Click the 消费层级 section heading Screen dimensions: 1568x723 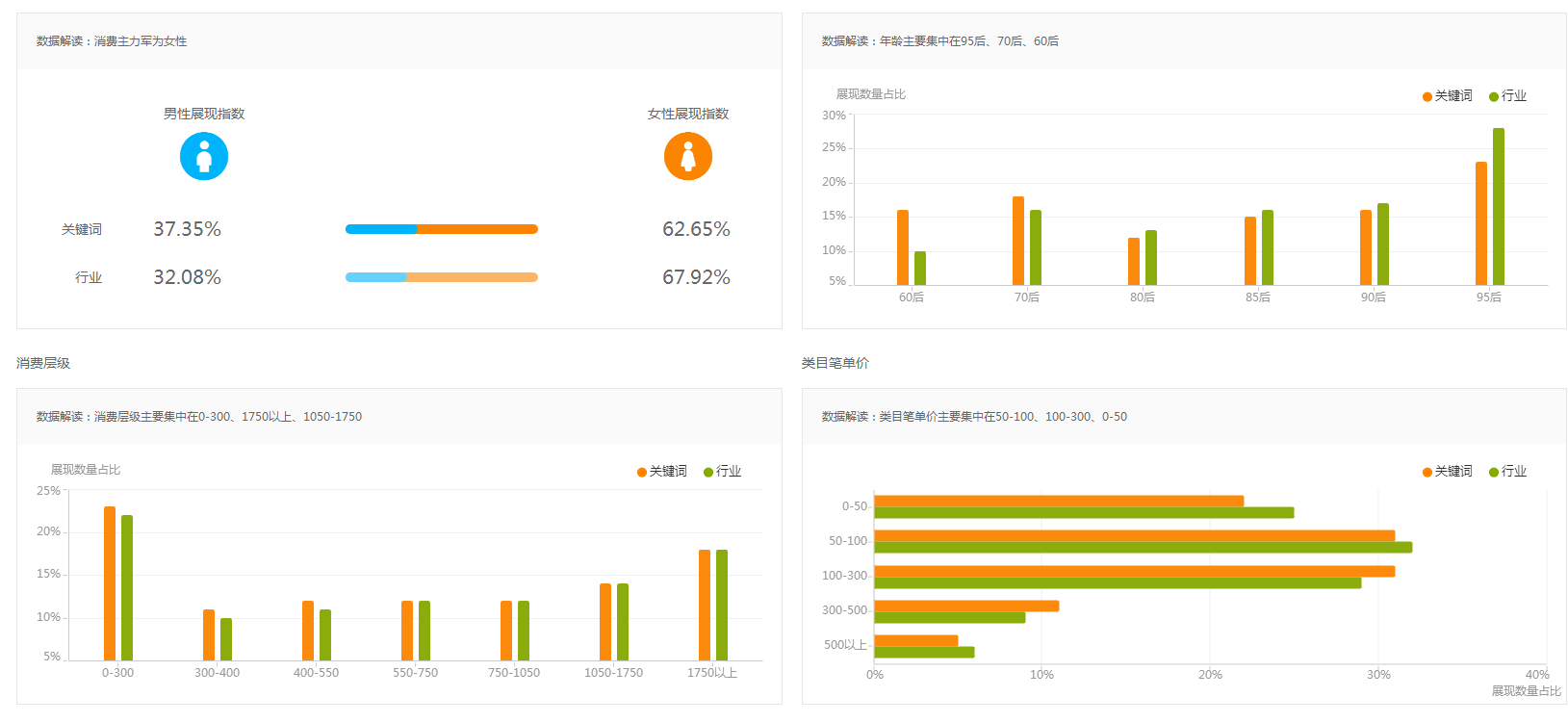pyautogui.click(x=43, y=363)
